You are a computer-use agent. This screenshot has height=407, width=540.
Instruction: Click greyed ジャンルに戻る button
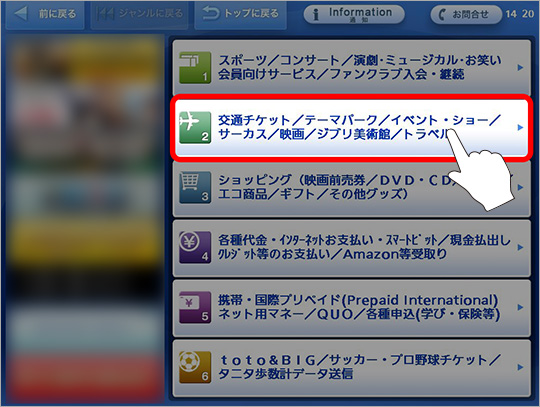coord(139,14)
